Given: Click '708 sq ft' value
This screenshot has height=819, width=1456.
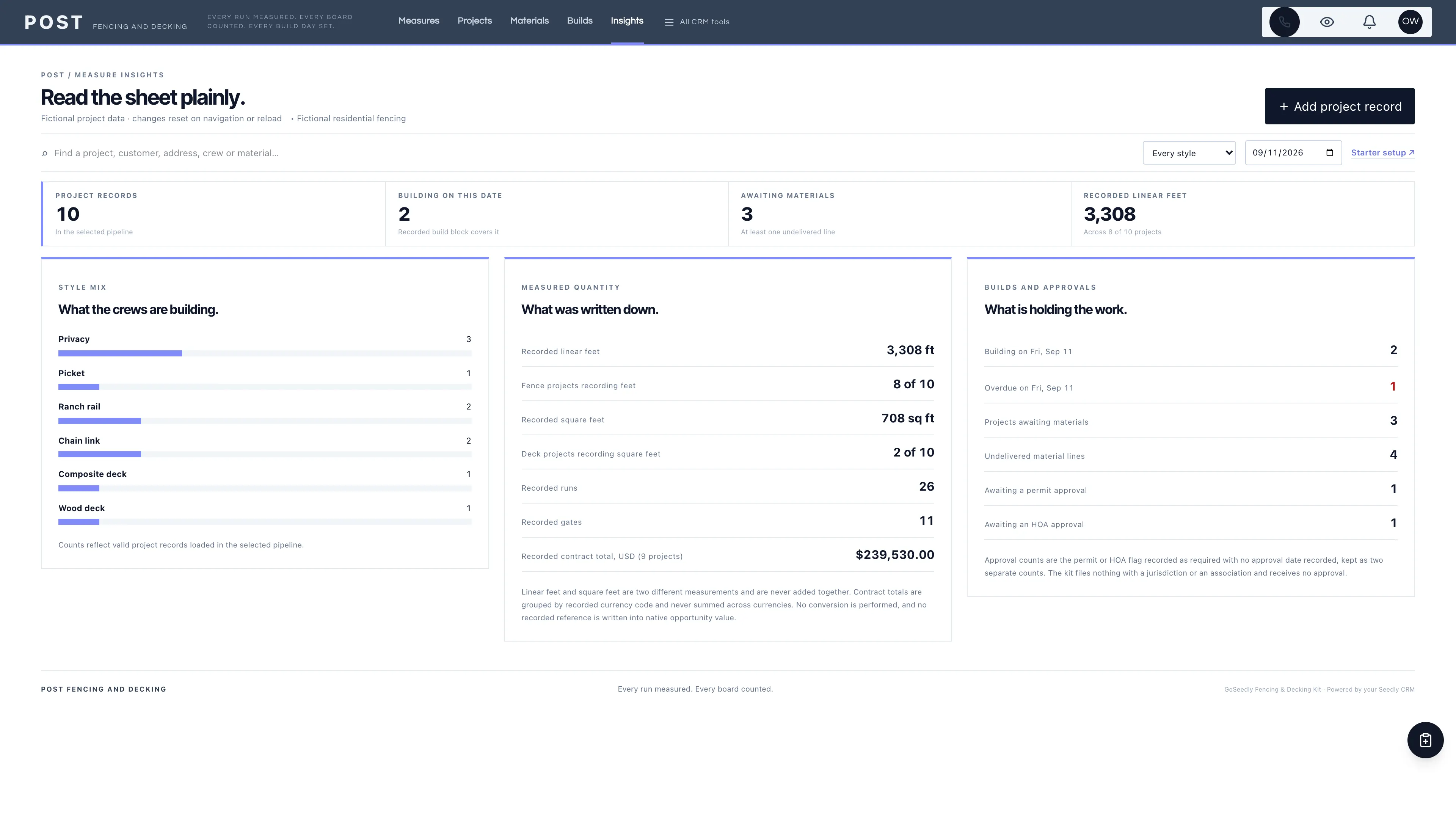Looking at the screenshot, I should click(908, 418).
